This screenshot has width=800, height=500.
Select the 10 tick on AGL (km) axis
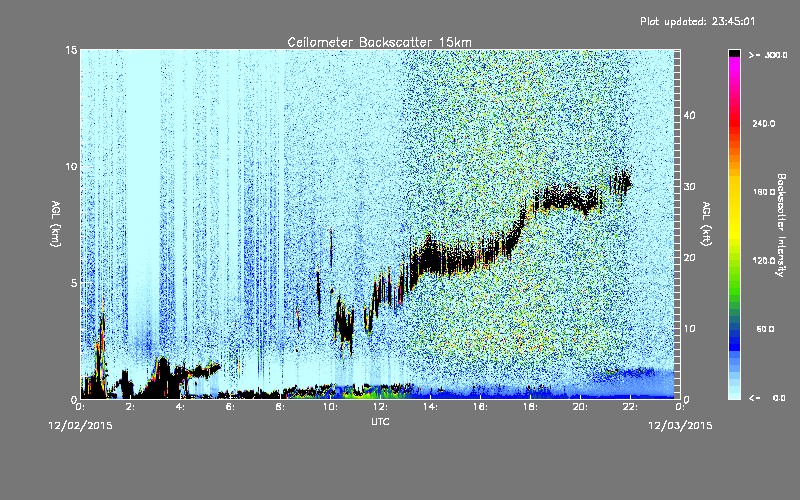[71, 166]
